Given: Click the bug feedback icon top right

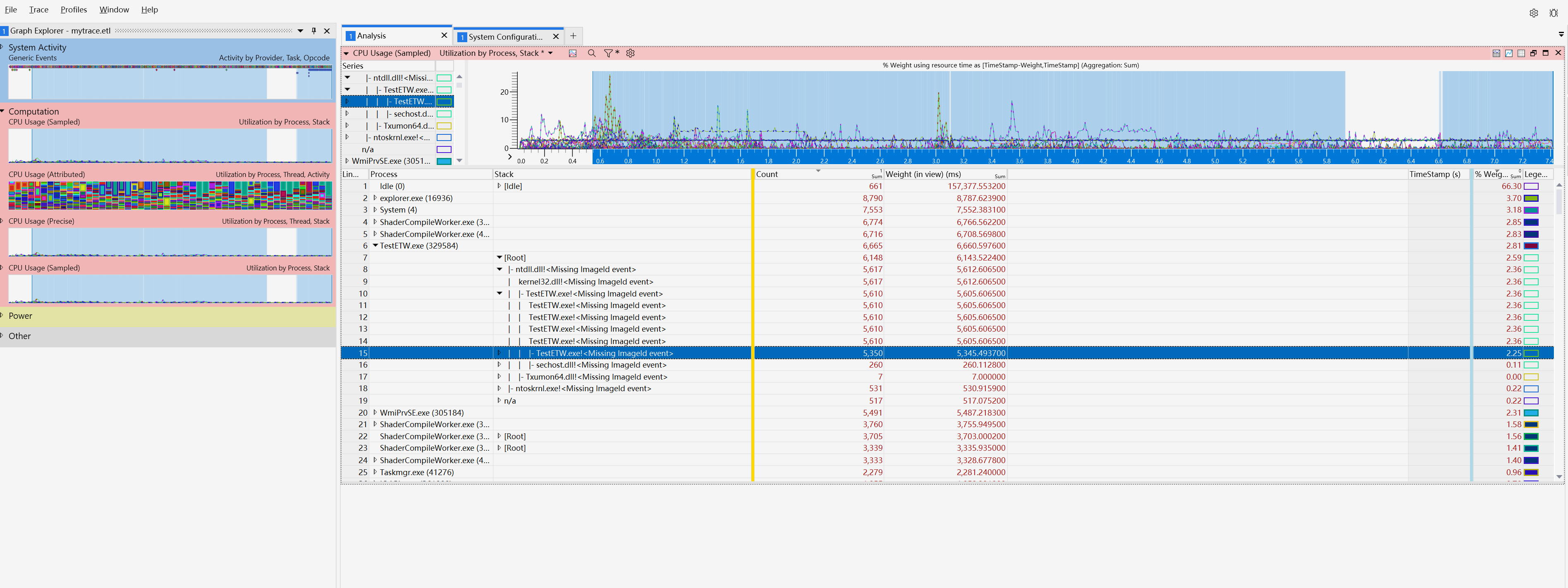Looking at the screenshot, I should pos(1553,13).
